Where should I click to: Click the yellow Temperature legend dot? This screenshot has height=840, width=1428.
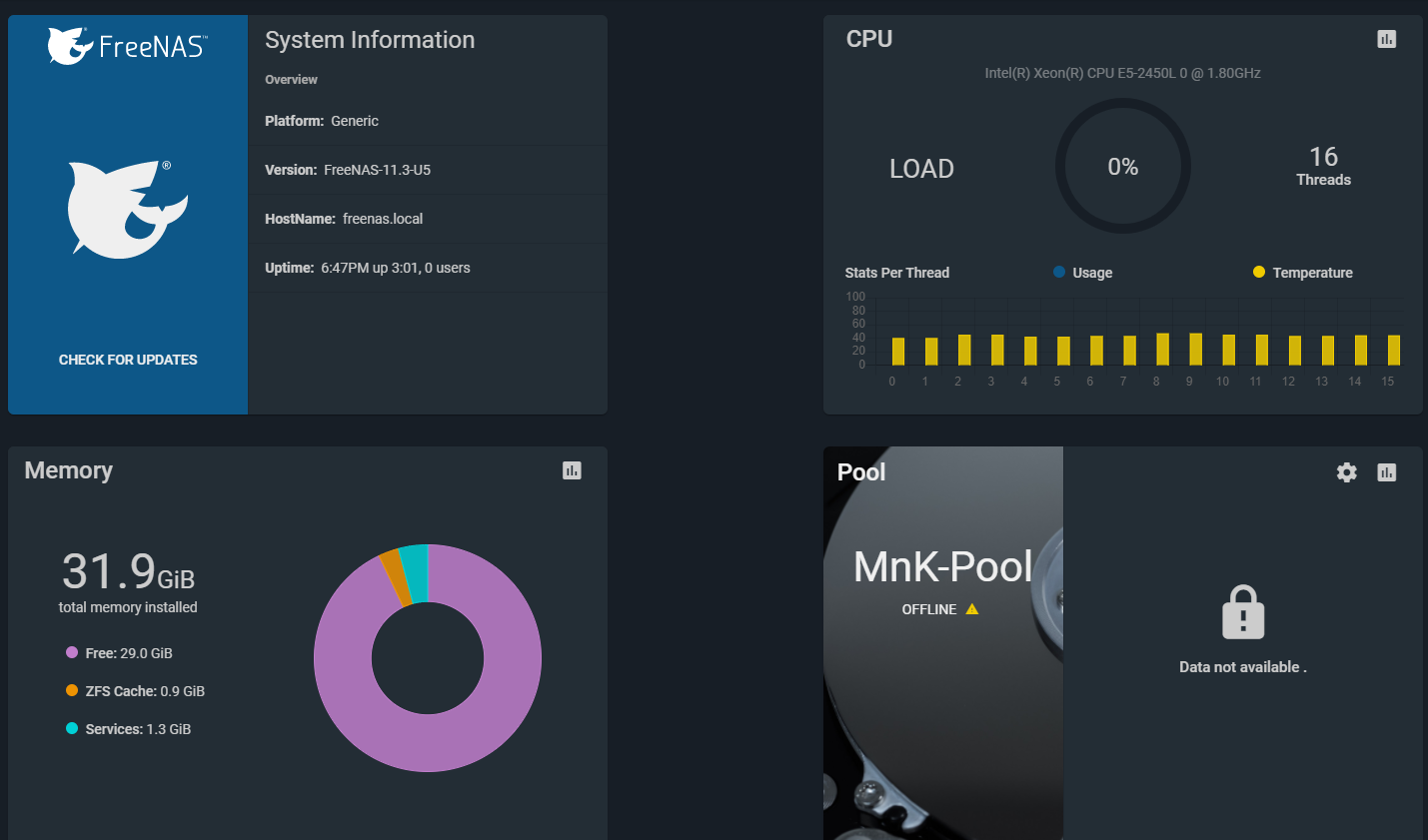1259,272
